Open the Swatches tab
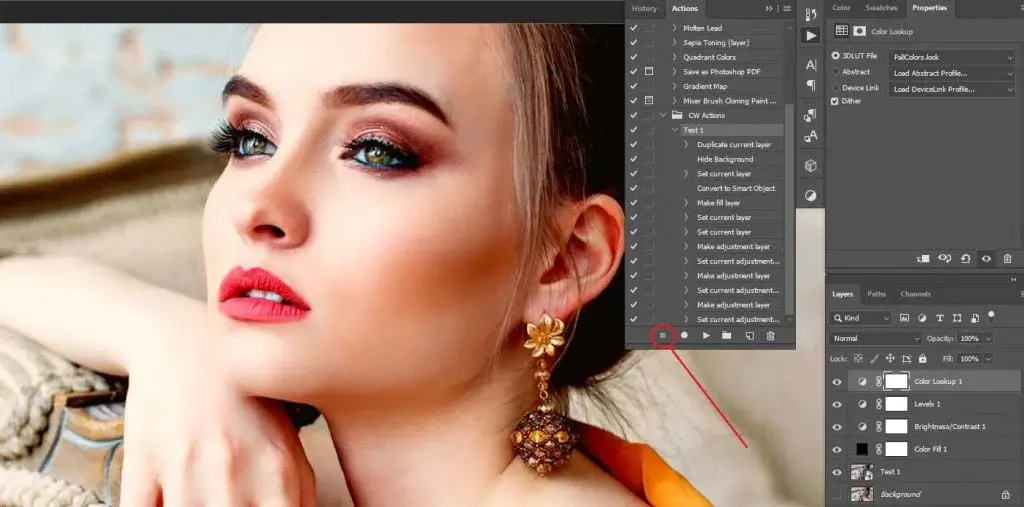 tap(881, 8)
